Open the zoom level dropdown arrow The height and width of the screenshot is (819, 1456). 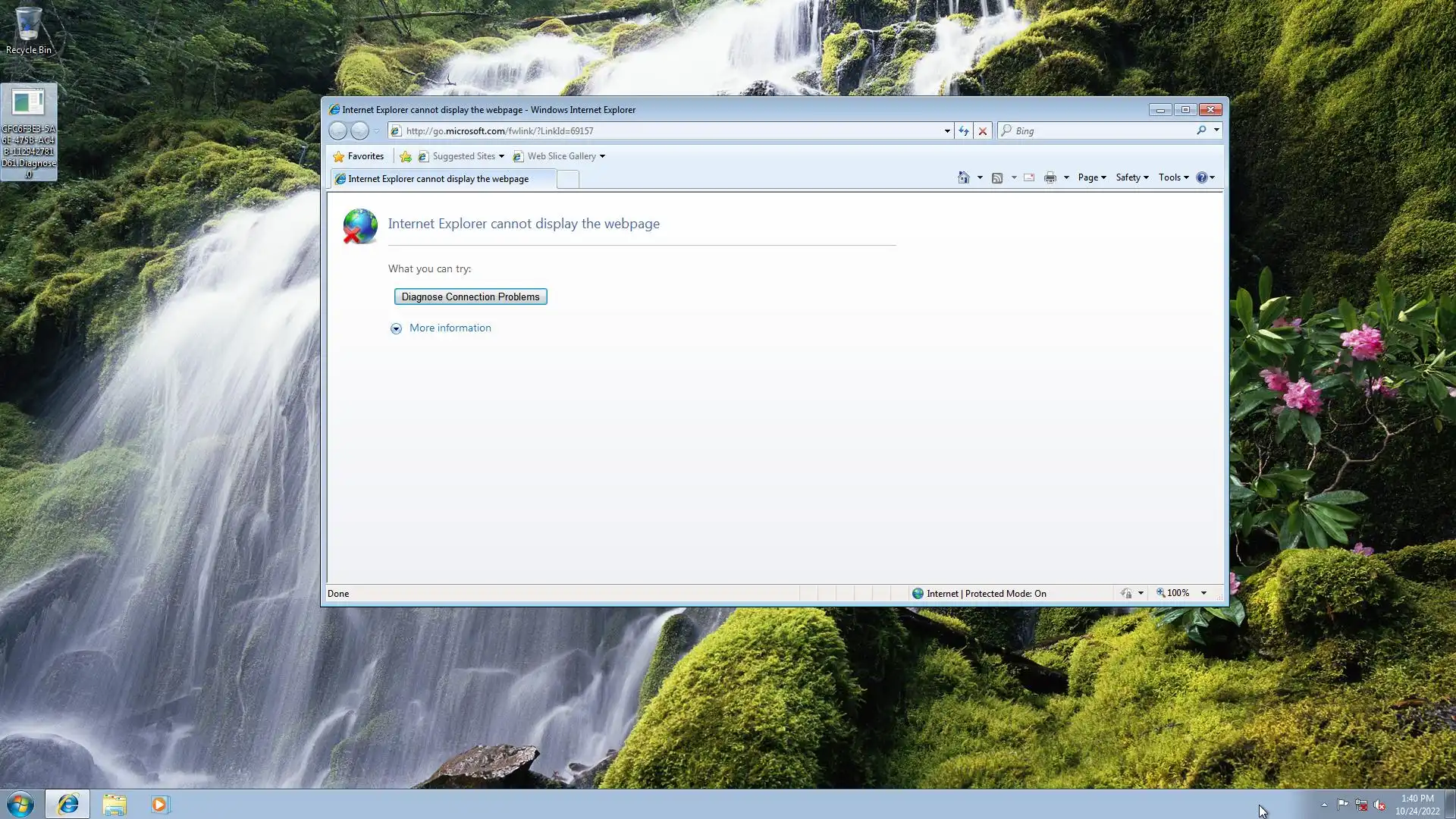point(1203,593)
